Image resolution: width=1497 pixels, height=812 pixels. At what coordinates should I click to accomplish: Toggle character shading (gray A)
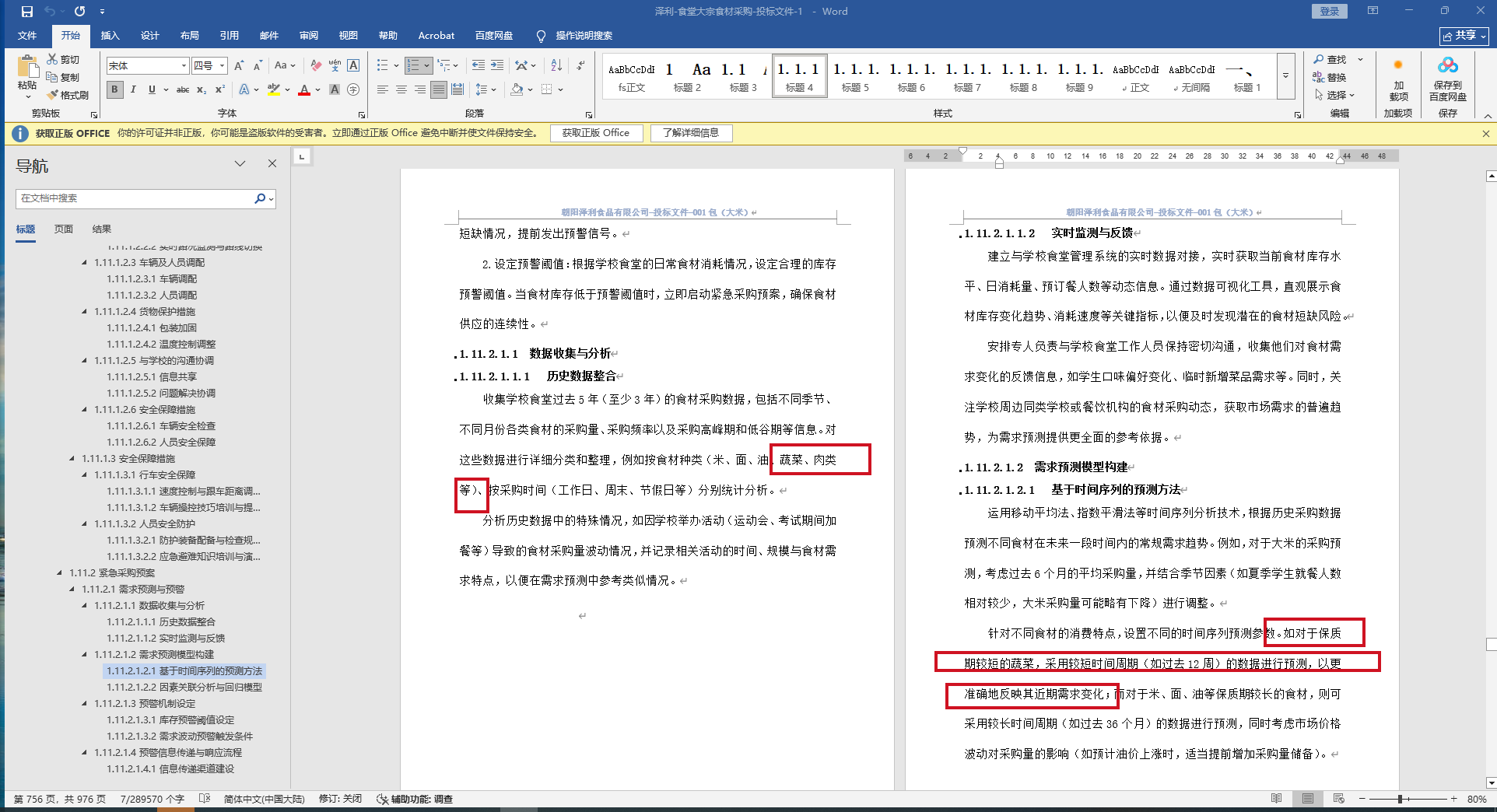pyautogui.click(x=335, y=89)
